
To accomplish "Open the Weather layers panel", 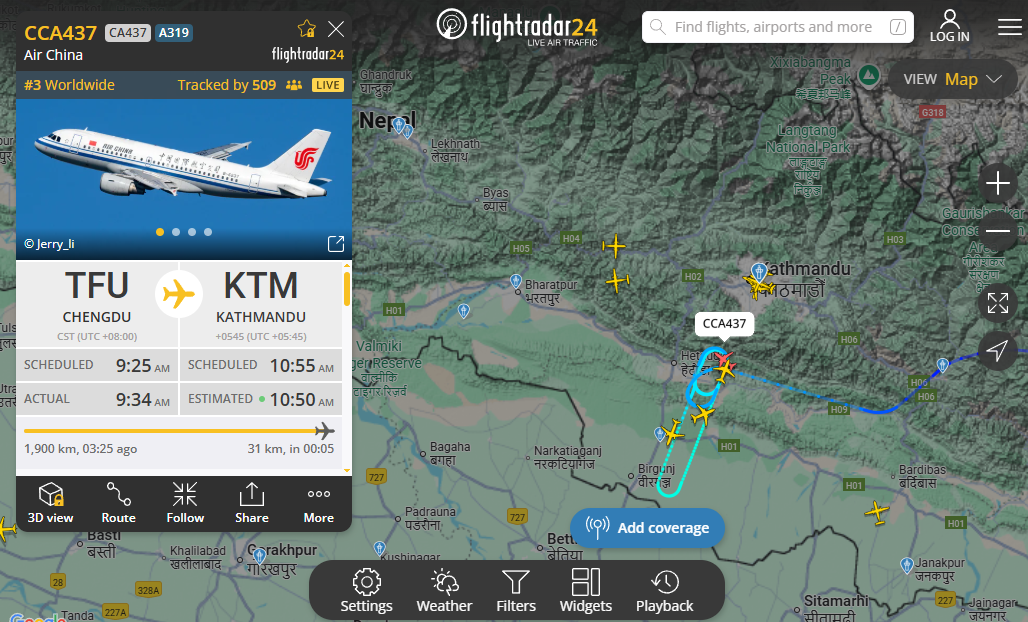I will [x=445, y=591].
